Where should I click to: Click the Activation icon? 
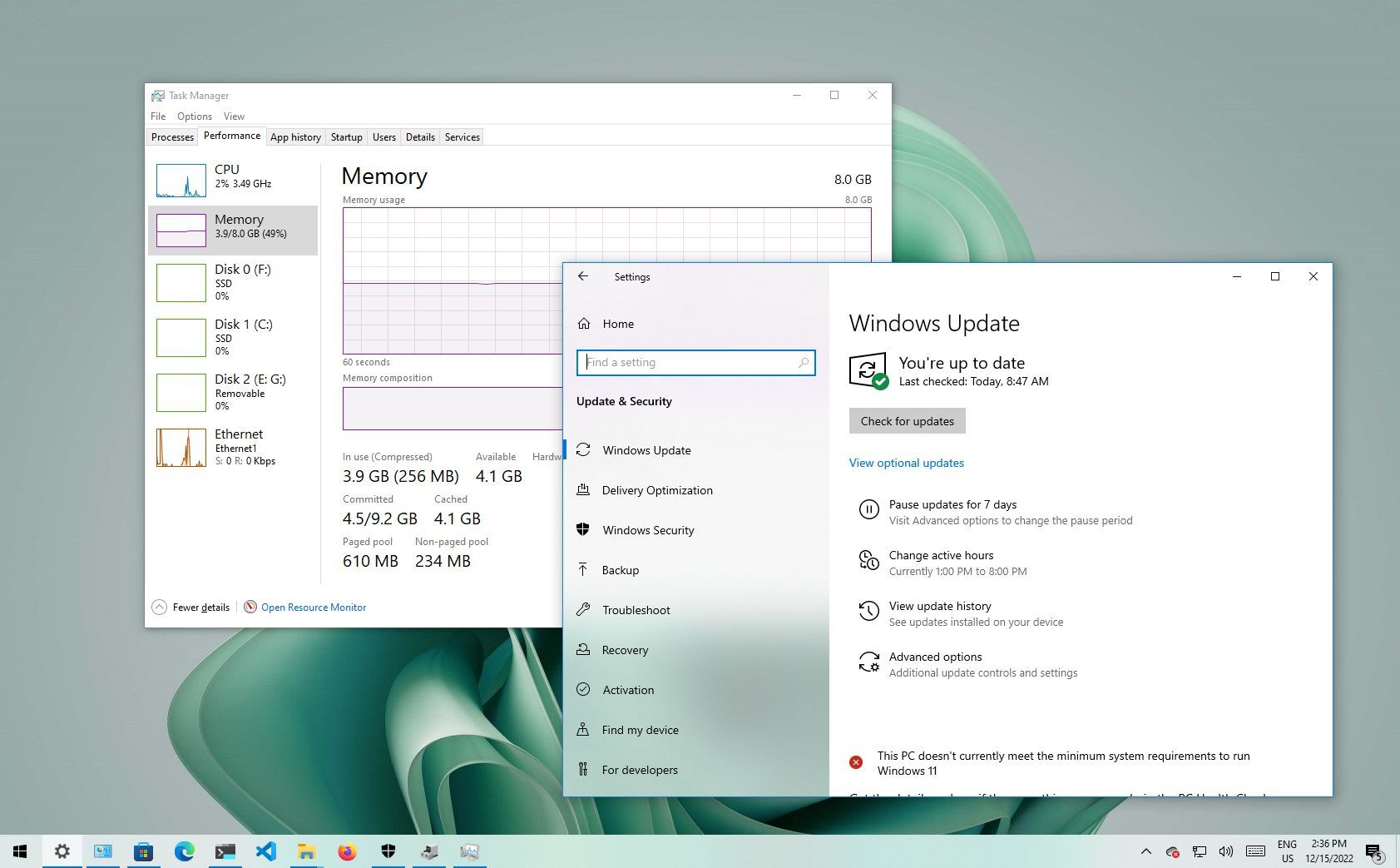pos(585,690)
